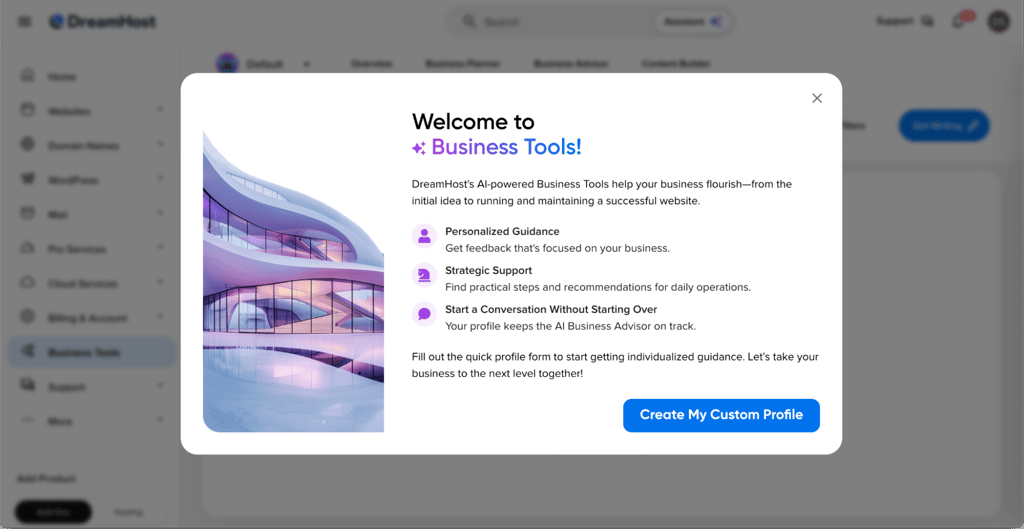Viewport: 1024px width, 529px height.
Task: Click the Billing & Account icon
Action: [x=27, y=317]
